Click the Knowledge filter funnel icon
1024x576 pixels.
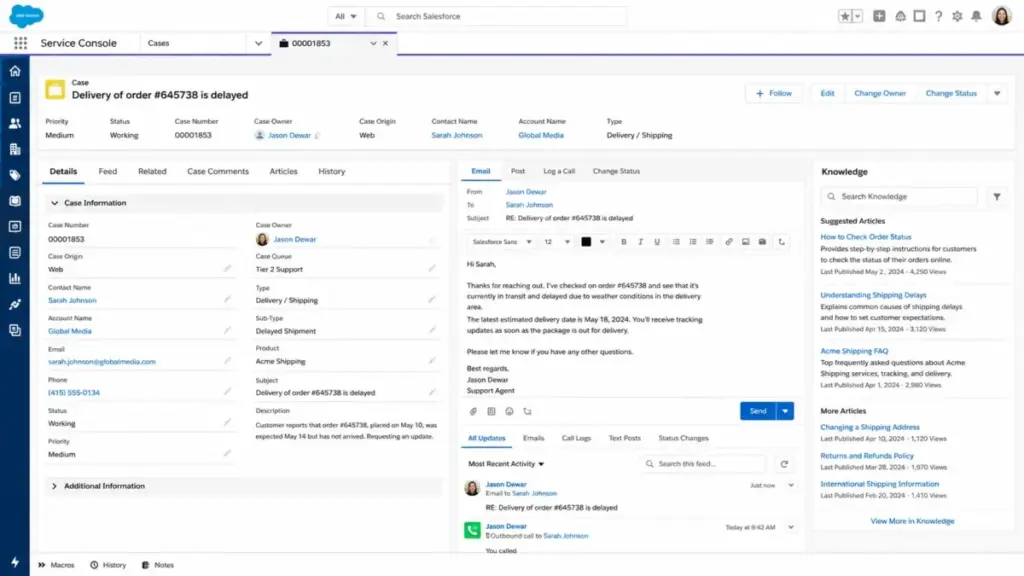tap(997, 197)
